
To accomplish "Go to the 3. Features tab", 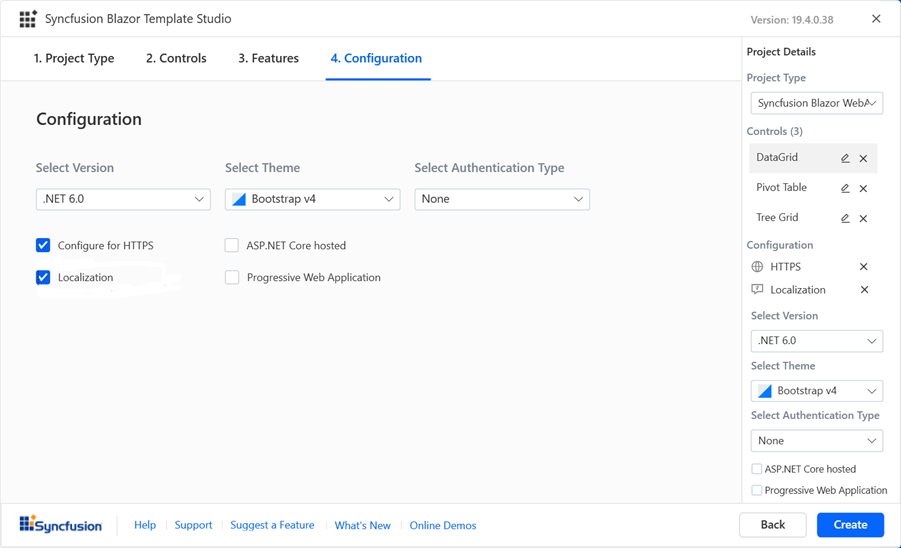I will point(268,58).
